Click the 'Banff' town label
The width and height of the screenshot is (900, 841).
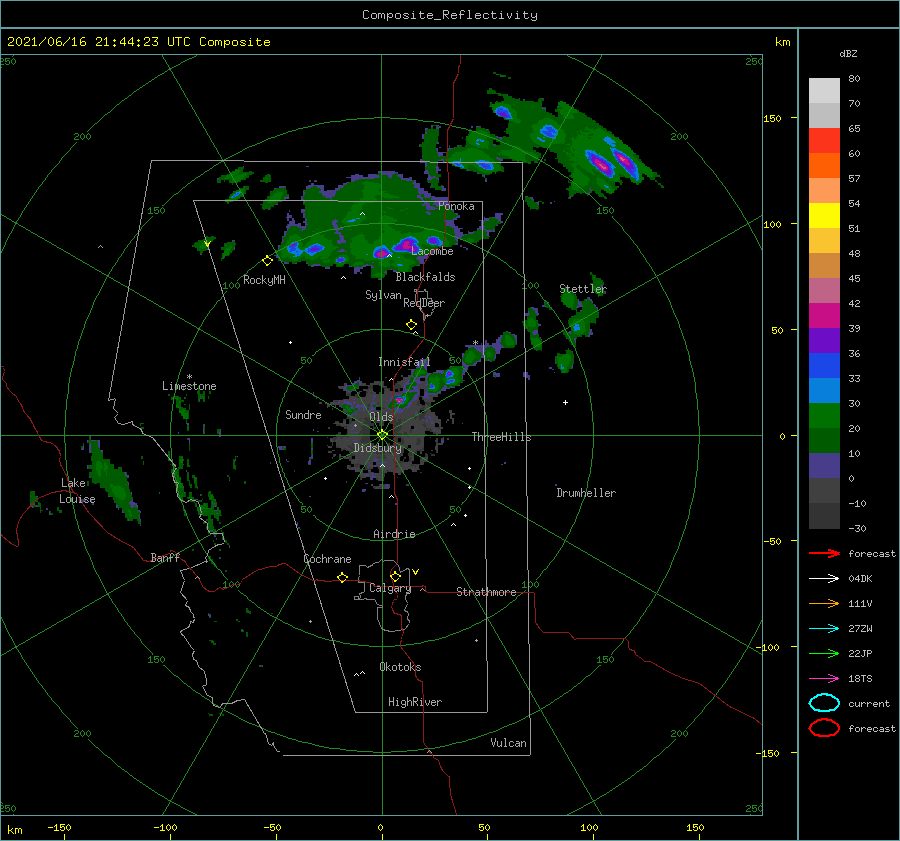pos(165,557)
